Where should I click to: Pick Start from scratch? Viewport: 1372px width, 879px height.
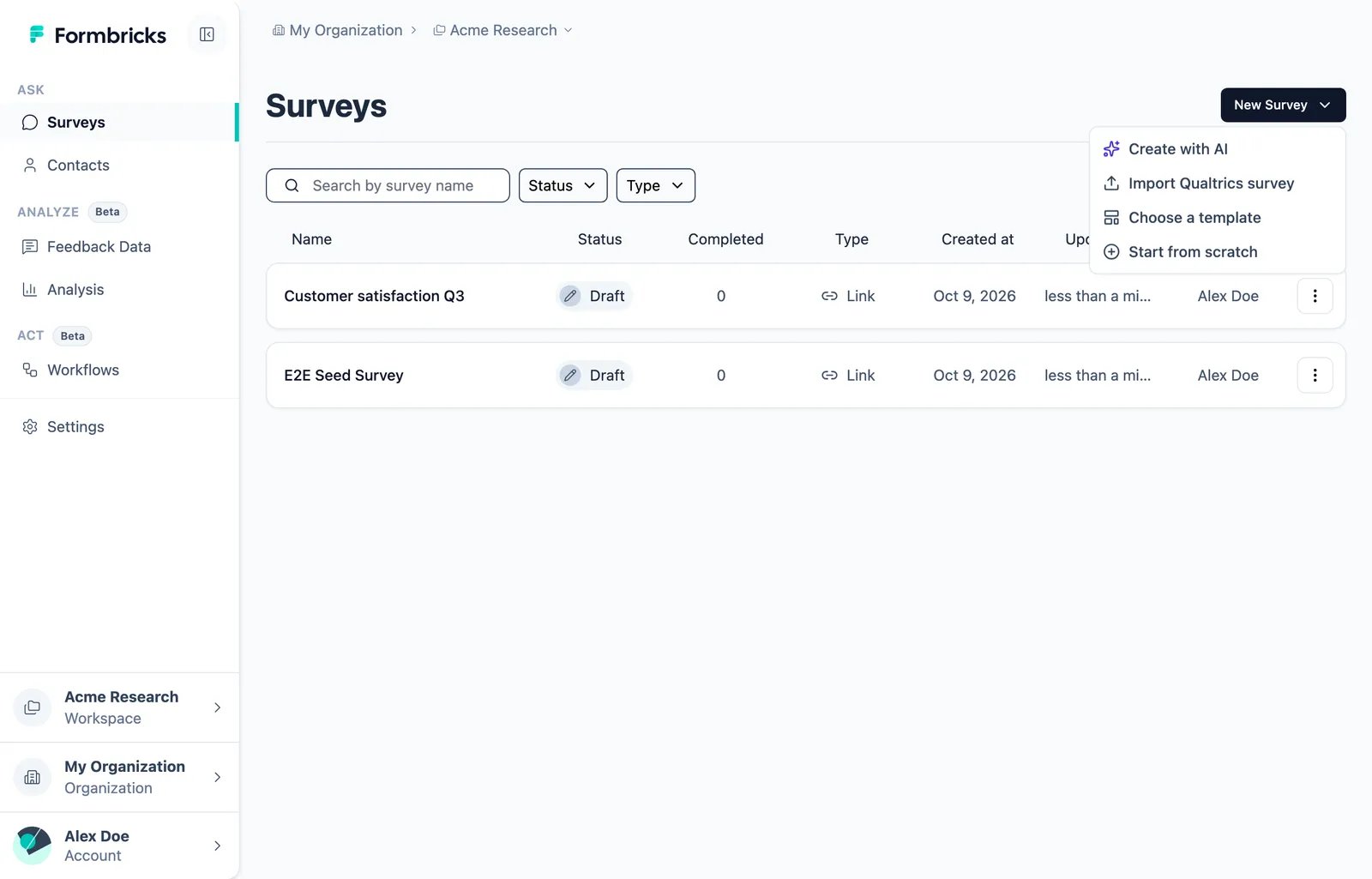[x=1217, y=252]
